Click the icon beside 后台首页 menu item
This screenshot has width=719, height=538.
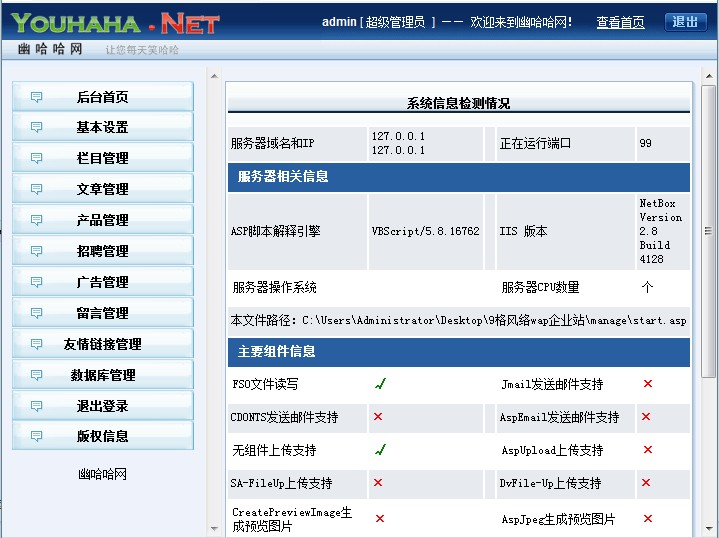click(37, 97)
